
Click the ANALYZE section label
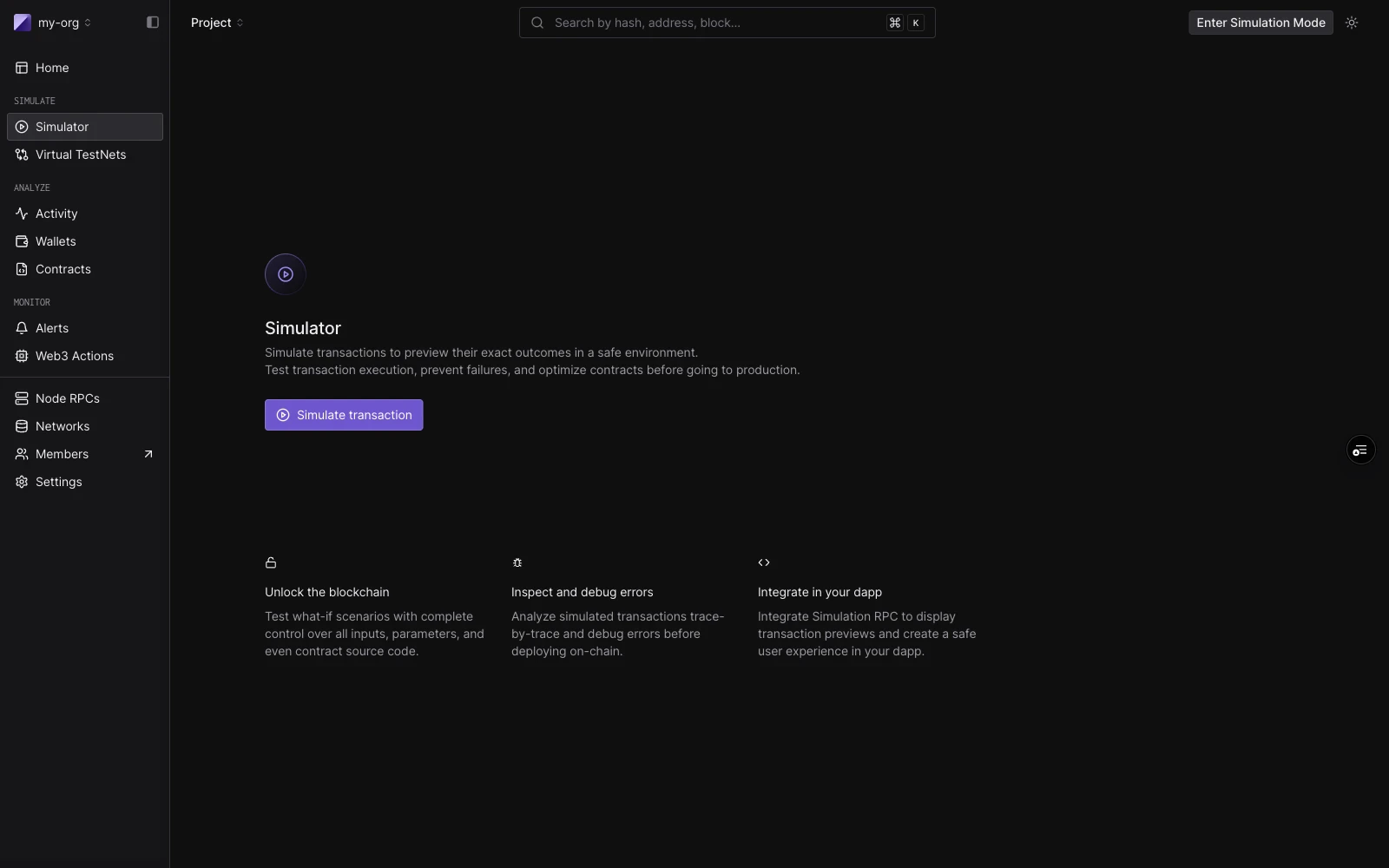pyautogui.click(x=32, y=187)
